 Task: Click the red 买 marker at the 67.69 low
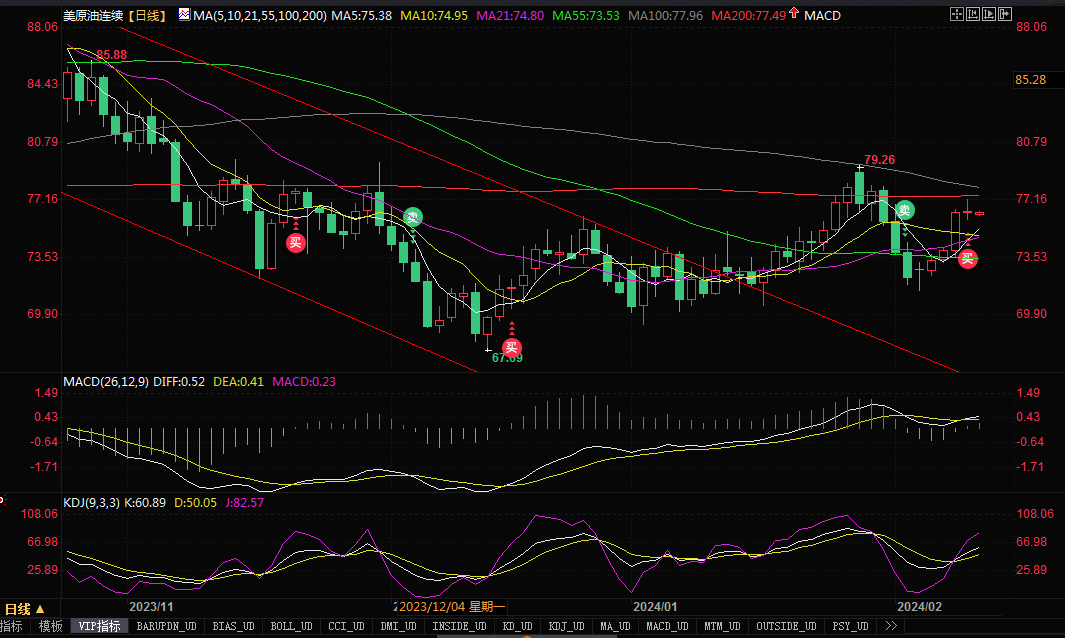click(511, 347)
